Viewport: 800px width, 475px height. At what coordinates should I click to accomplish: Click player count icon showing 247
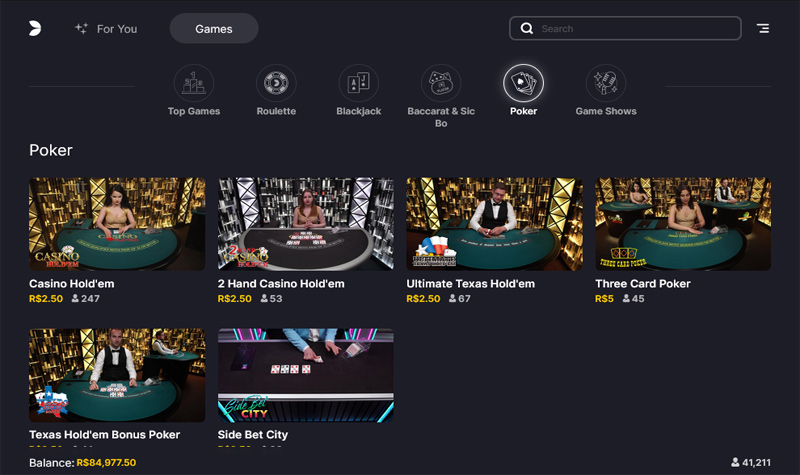75,298
